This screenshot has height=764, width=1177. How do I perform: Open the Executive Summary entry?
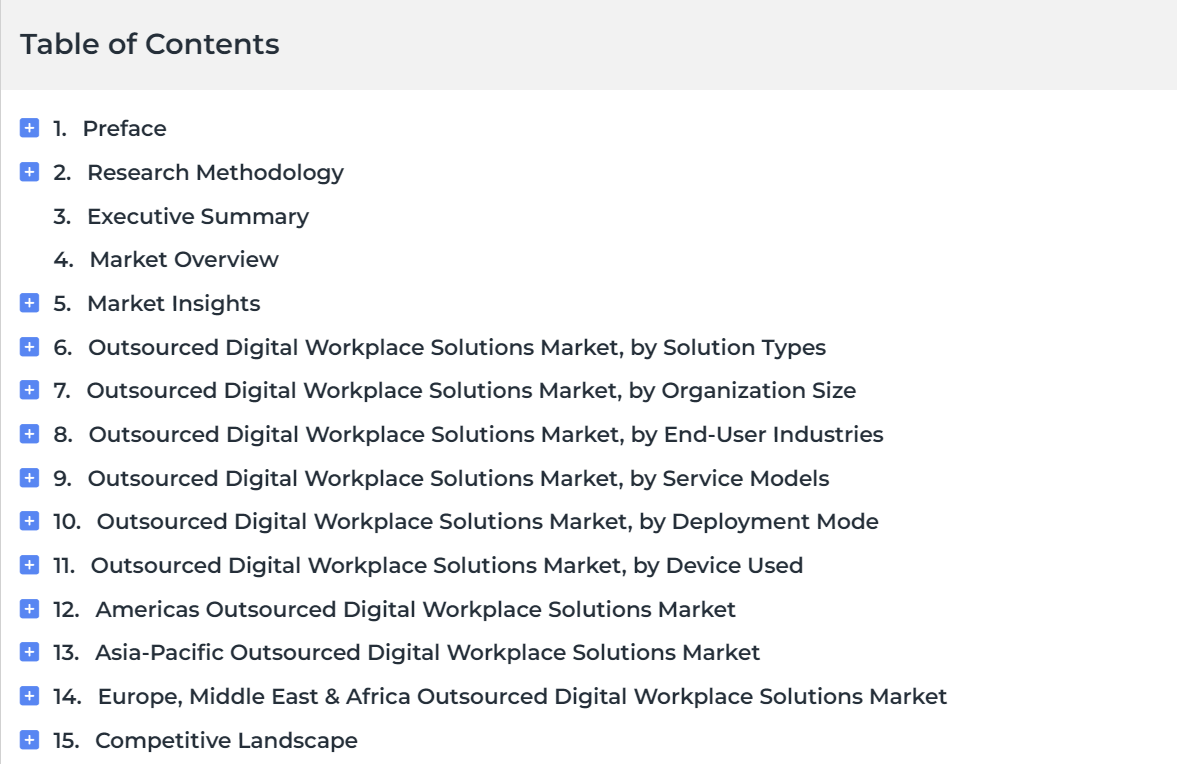[197, 217]
